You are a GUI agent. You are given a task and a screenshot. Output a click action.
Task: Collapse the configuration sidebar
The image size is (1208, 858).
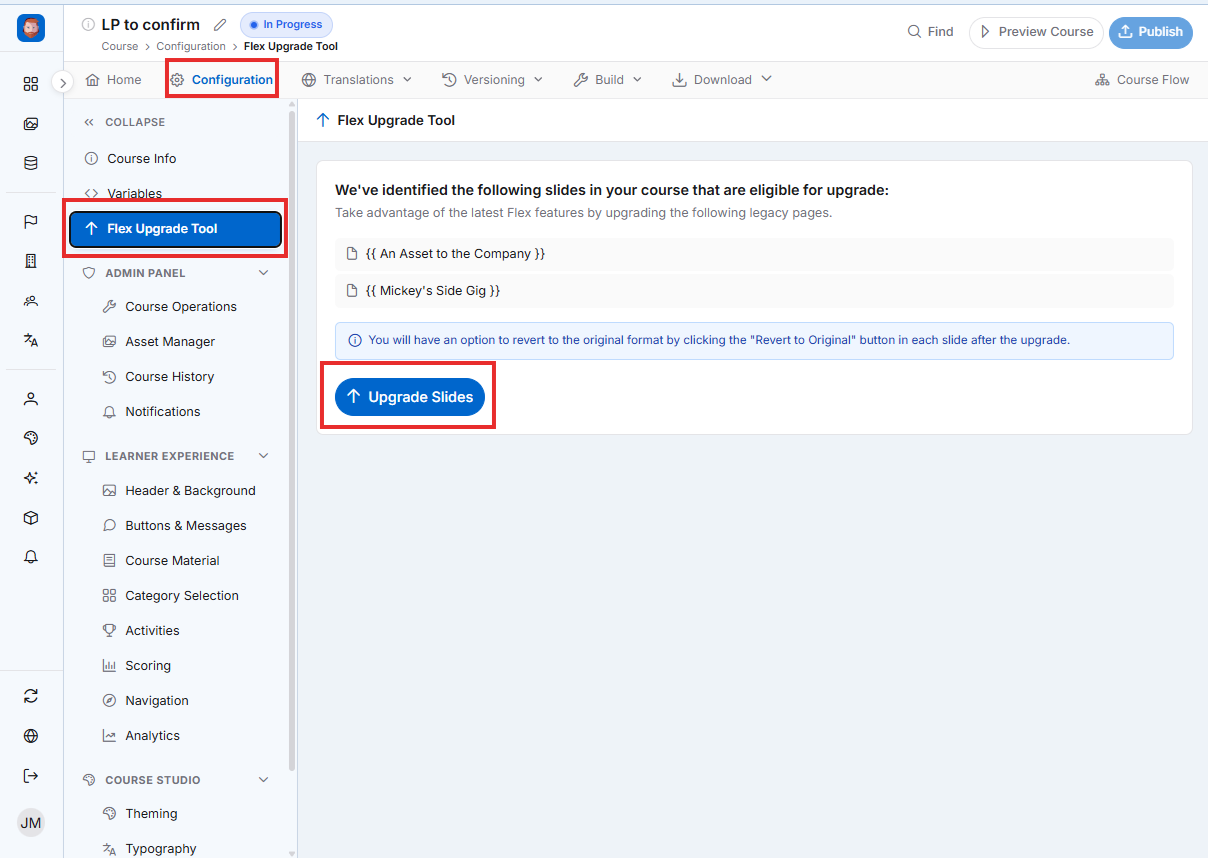125,122
